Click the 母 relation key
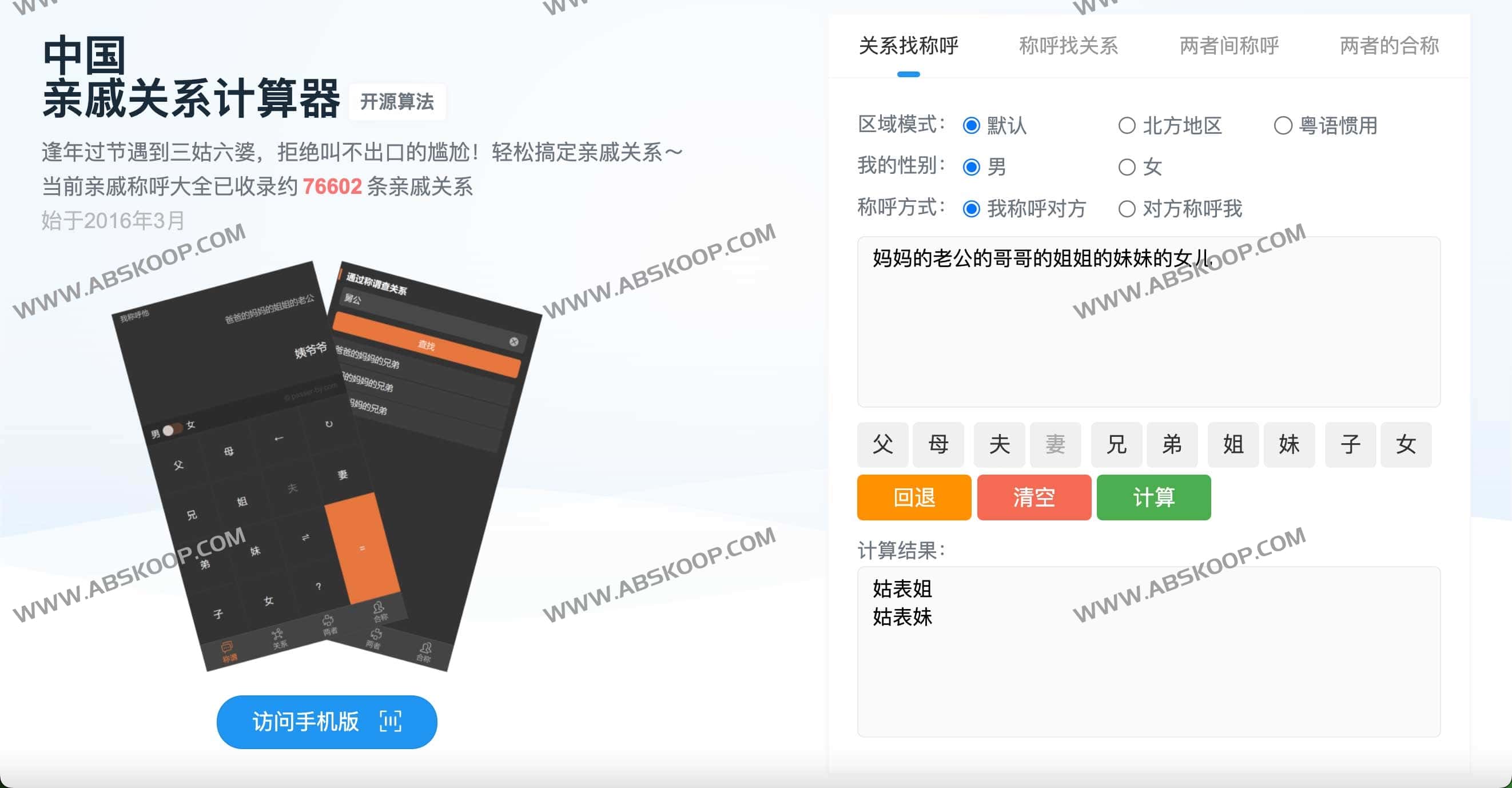This screenshot has height=788, width=1512. [x=938, y=445]
